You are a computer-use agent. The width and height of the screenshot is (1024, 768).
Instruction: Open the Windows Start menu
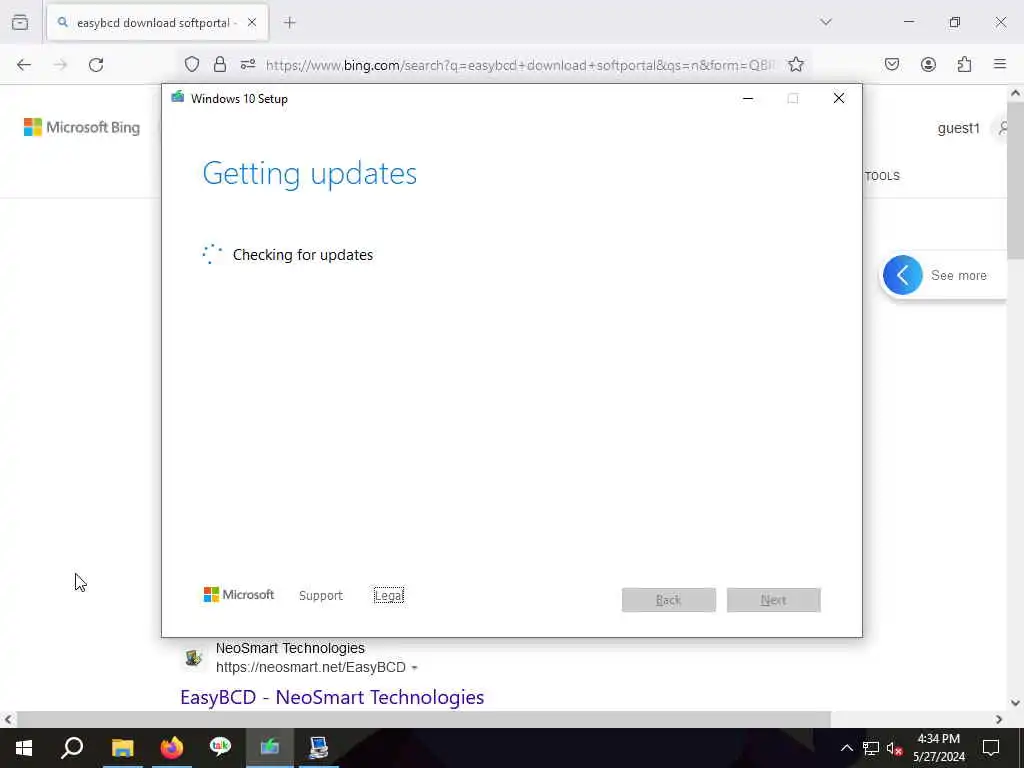click(x=24, y=748)
